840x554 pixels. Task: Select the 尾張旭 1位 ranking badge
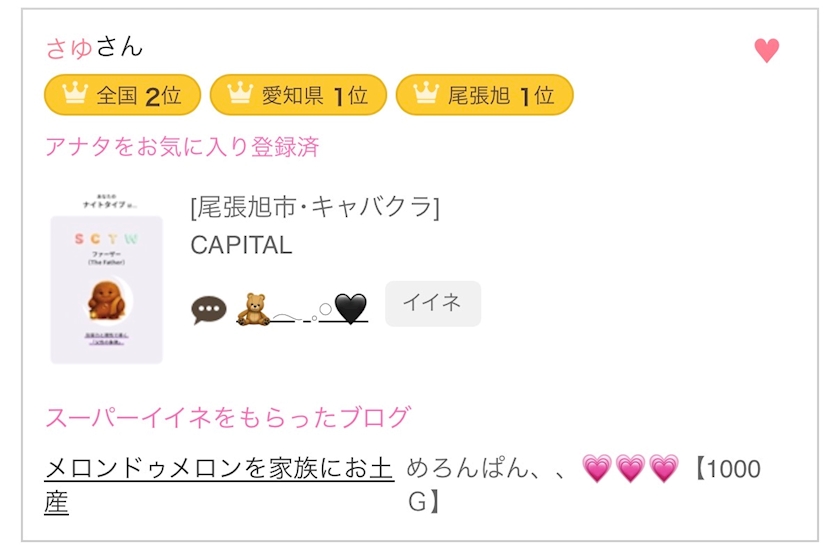click(485, 96)
